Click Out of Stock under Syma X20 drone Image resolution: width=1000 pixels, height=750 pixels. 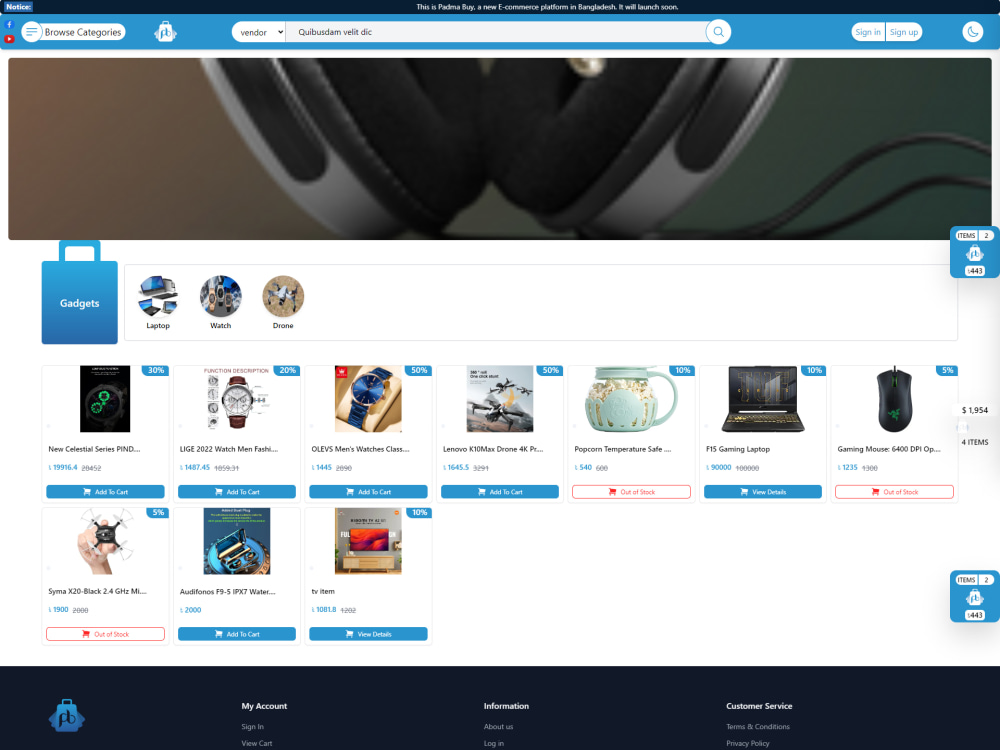(105, 634)
